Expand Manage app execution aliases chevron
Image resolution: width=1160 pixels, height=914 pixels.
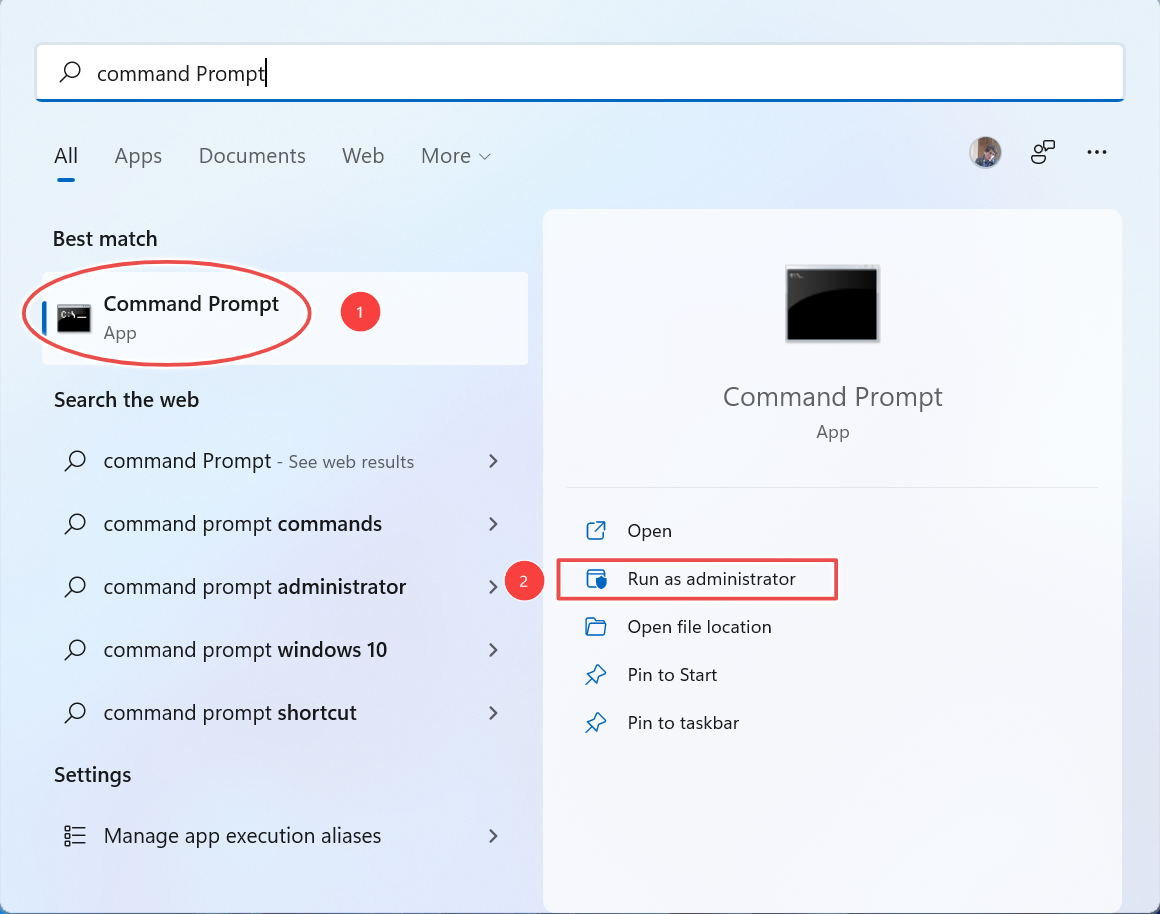pos(493,836)
